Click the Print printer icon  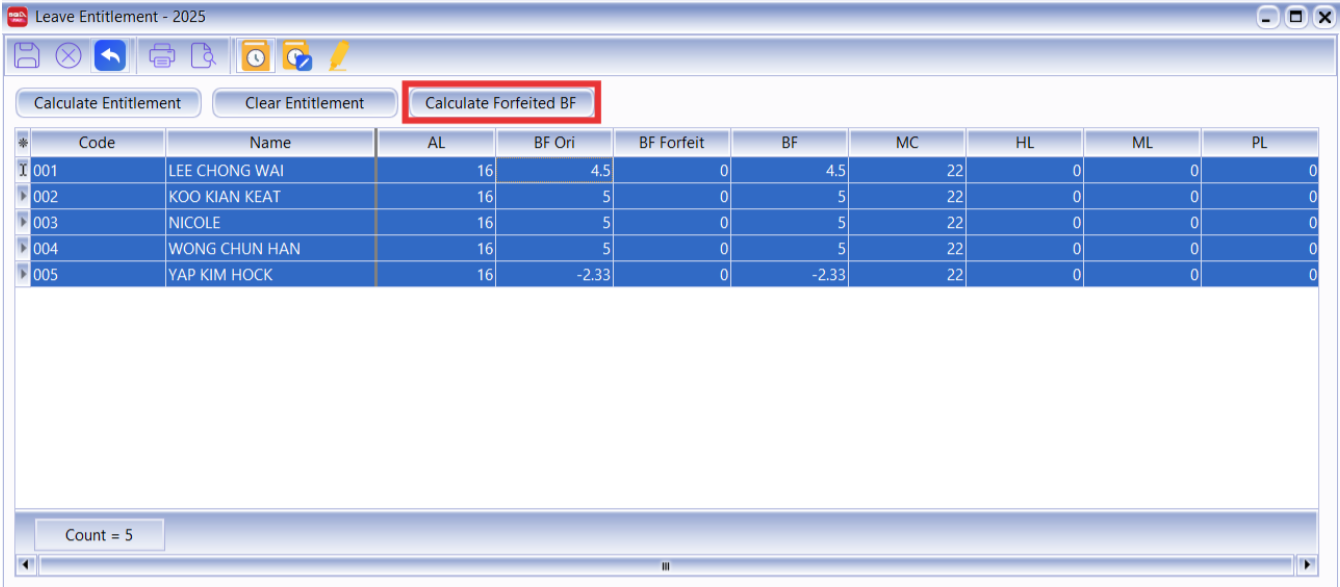tap(162, 56)
